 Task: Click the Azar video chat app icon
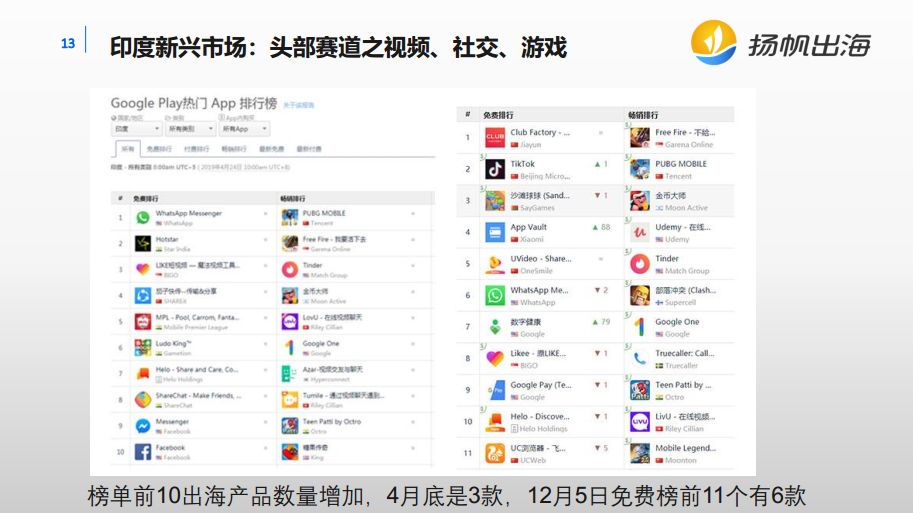point(289,373)
